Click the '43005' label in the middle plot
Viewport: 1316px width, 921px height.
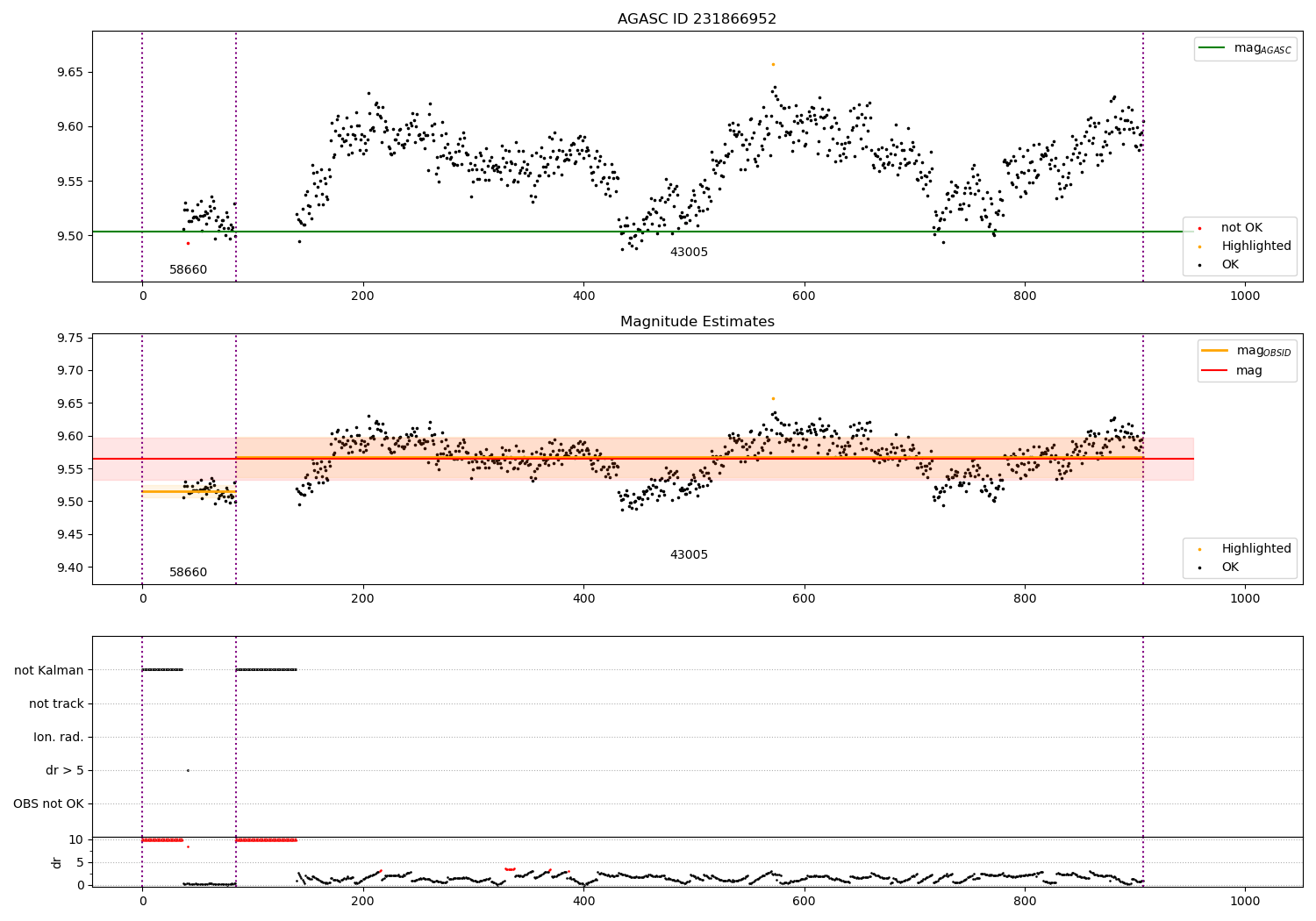tap(689, 555)
